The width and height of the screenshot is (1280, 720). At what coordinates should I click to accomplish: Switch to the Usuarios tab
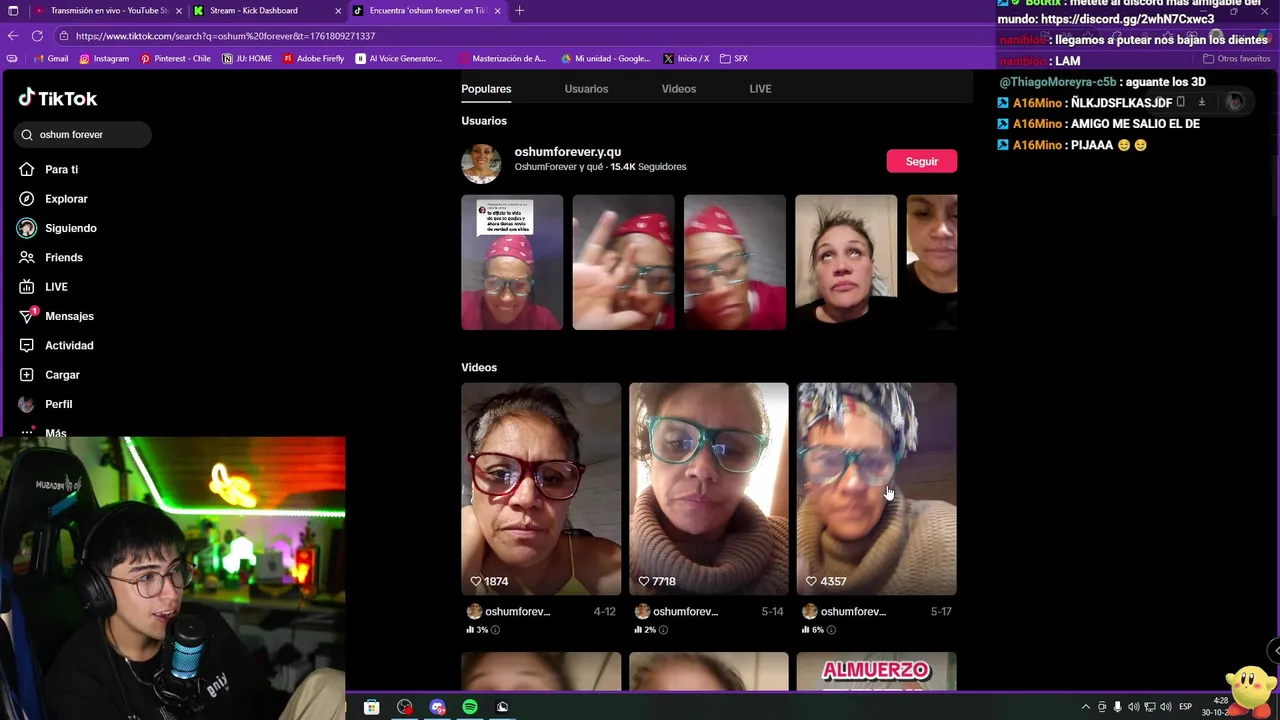586,89
